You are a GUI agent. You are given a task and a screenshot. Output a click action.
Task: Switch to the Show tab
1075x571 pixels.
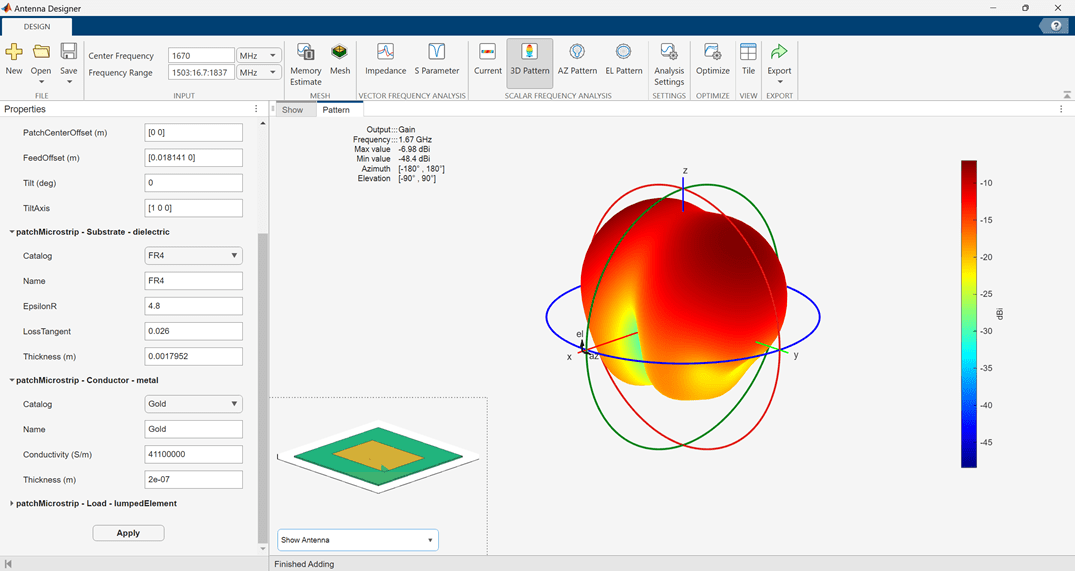click(x=292, y=109)
